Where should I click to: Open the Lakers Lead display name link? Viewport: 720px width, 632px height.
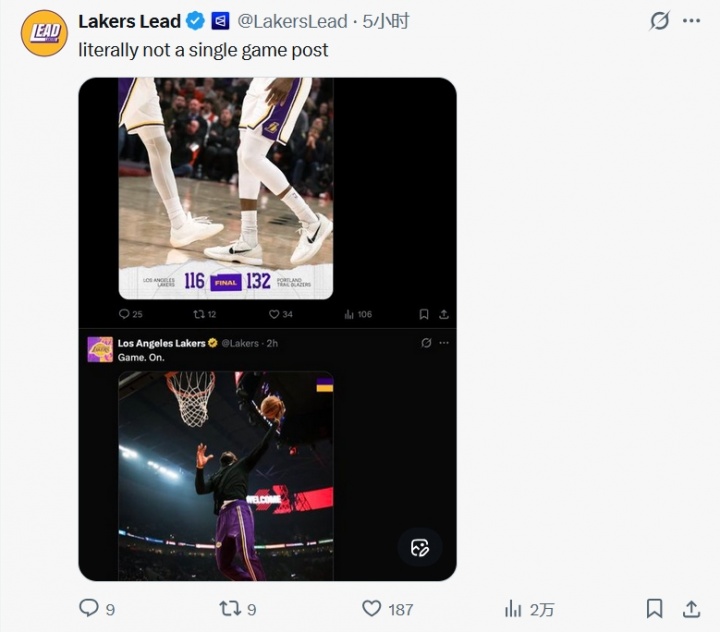click(x=130, y=21)
